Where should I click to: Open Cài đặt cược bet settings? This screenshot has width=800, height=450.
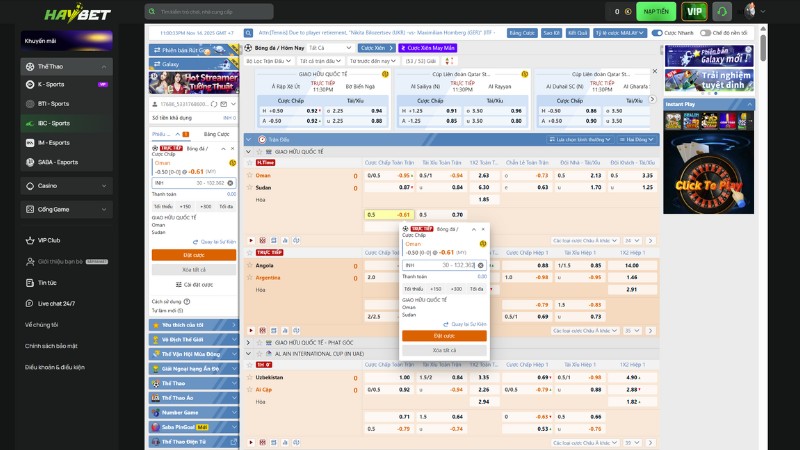point(194,285)
